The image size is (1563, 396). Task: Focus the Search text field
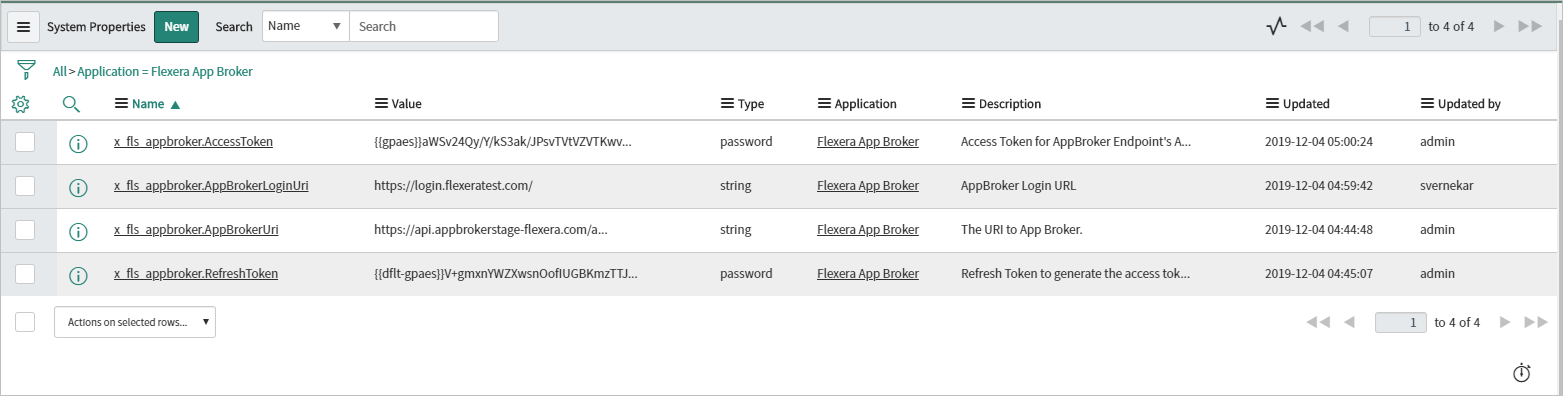click(x=424, y=26)
